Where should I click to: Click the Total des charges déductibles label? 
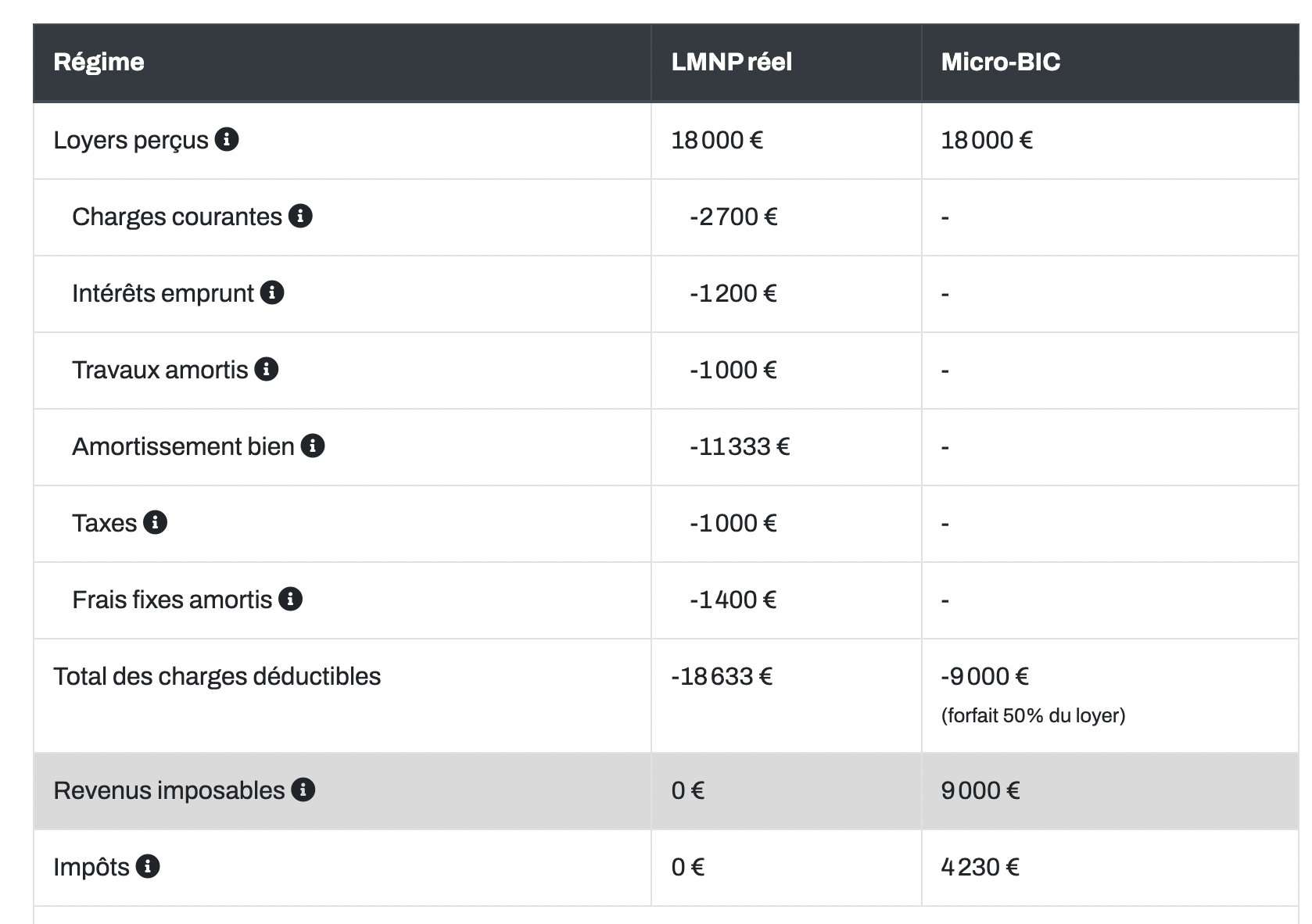click(217, 676)
